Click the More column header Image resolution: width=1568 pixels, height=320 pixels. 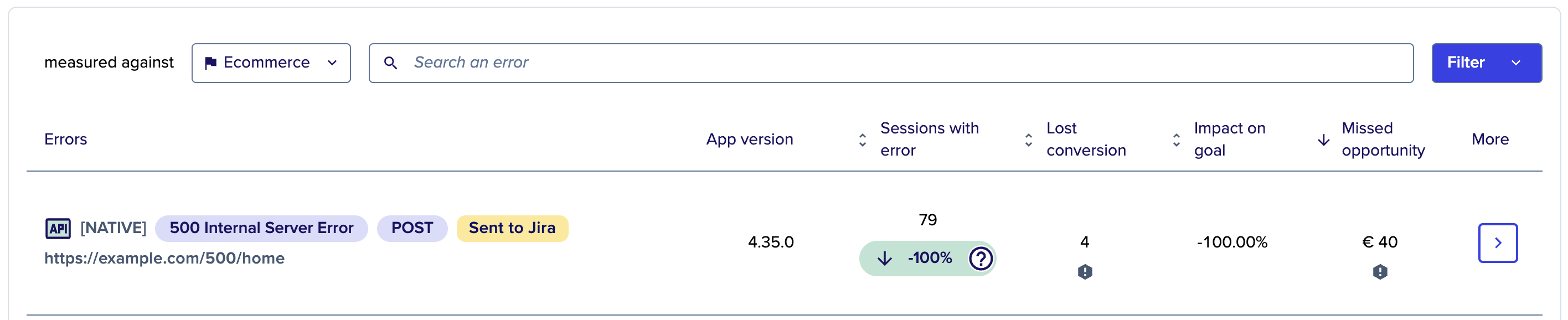click(x=1490, y=139)
